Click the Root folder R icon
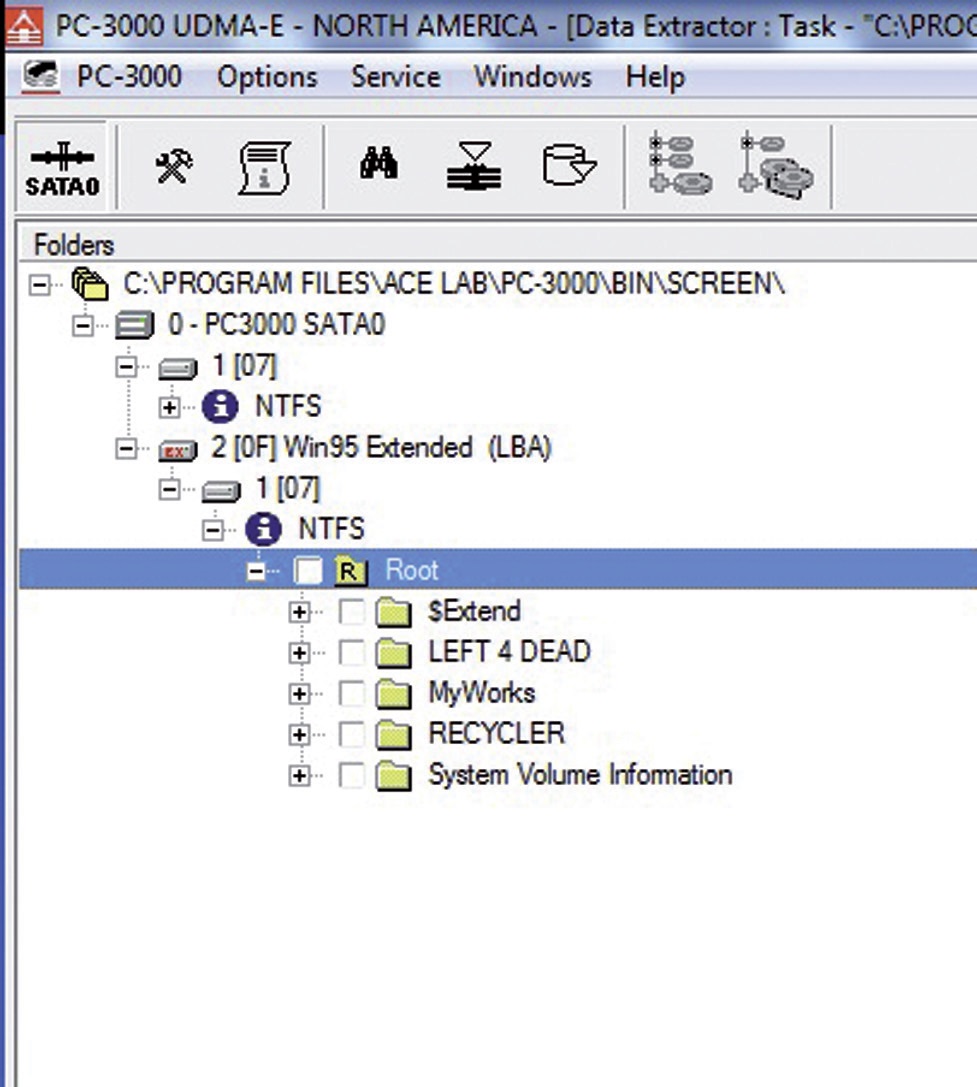This screenshot has width=977, height=1087. (351, 571)
